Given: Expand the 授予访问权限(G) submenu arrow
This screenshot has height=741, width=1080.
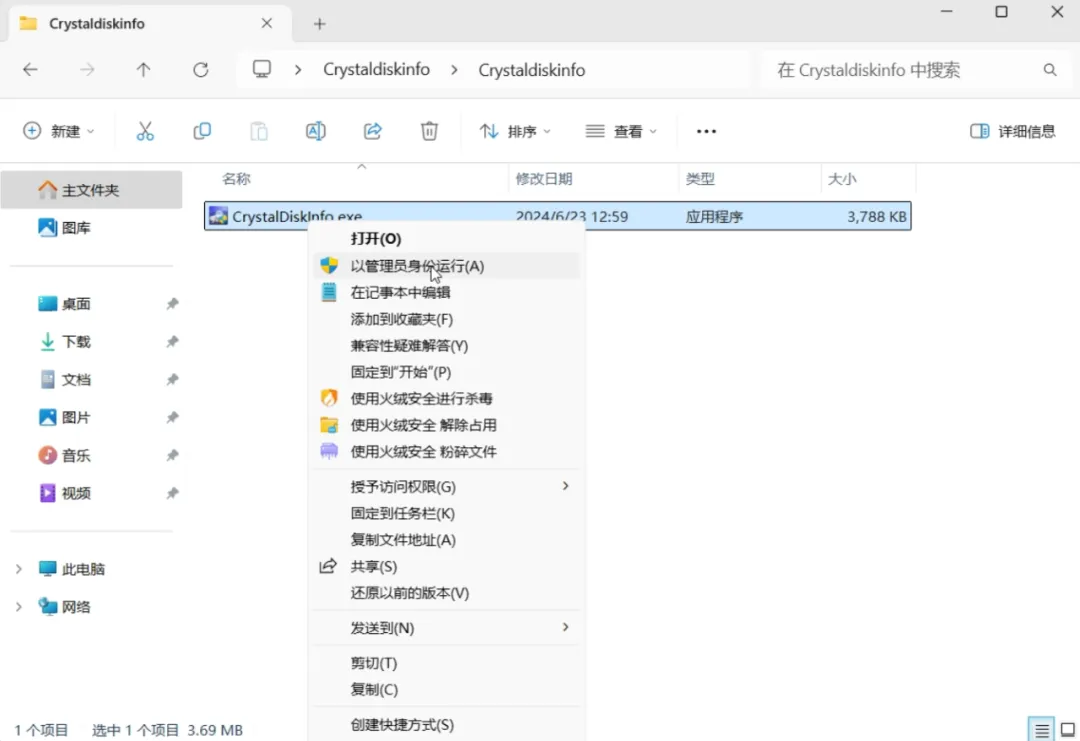Looking at the screenshot, I should point(565,486).
